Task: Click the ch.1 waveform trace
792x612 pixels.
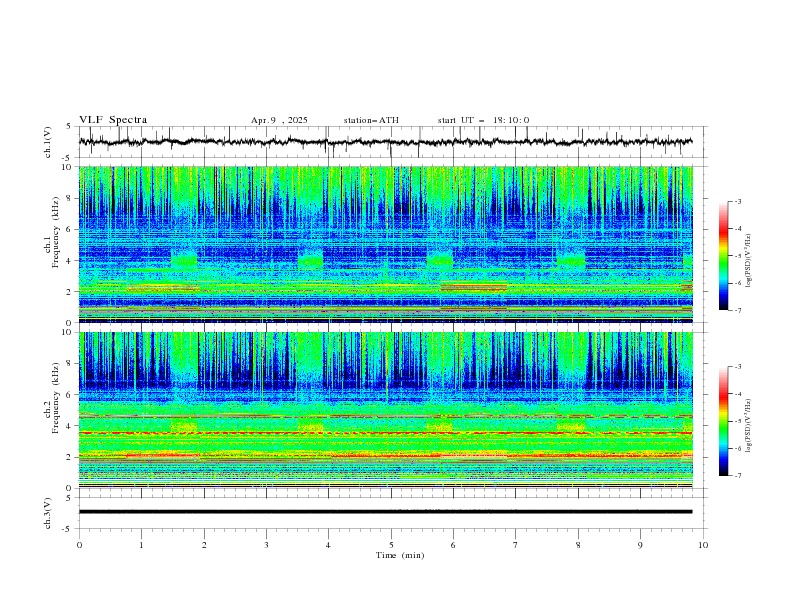Action: click(385, 142)
